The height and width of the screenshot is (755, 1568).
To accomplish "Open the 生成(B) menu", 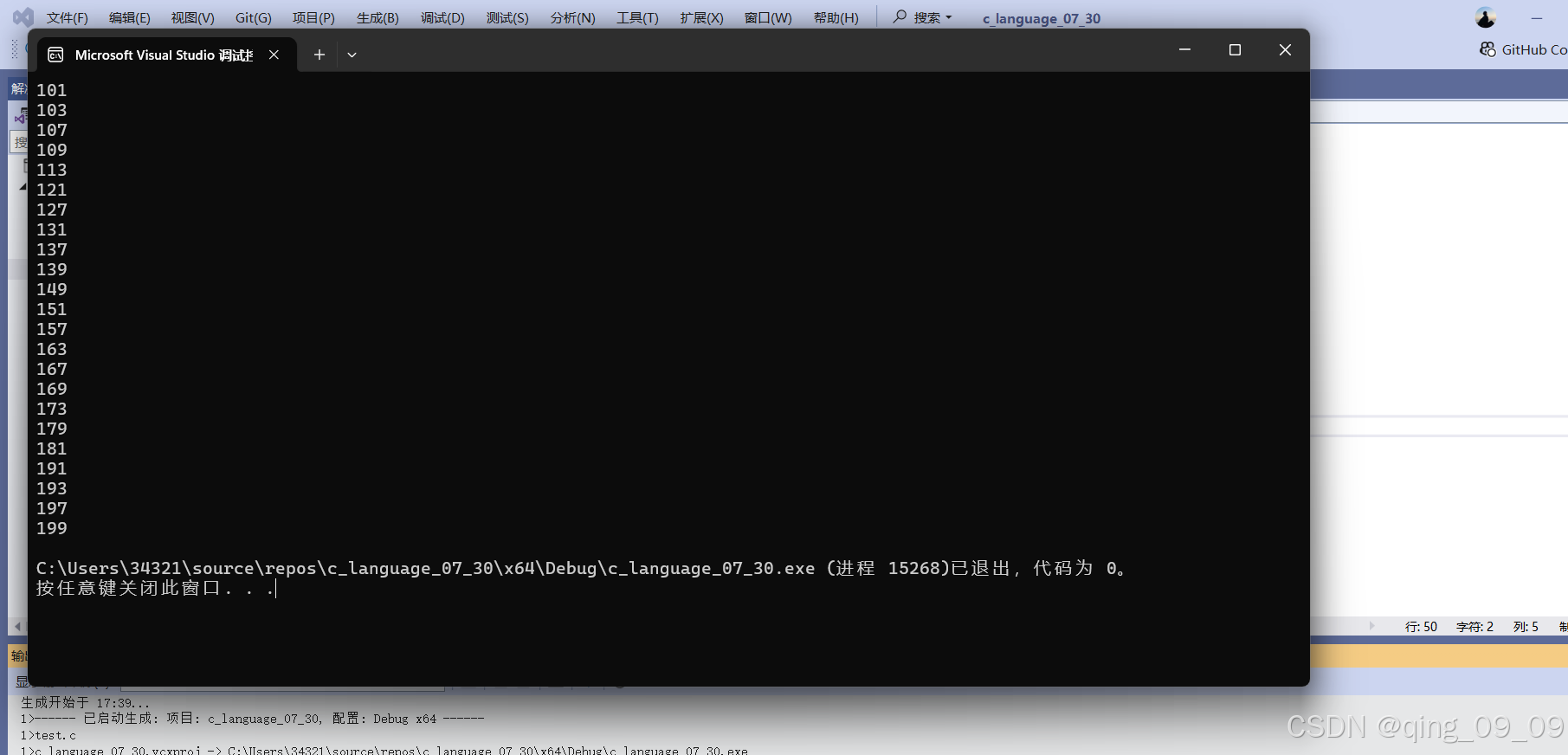I will (377, 18).
